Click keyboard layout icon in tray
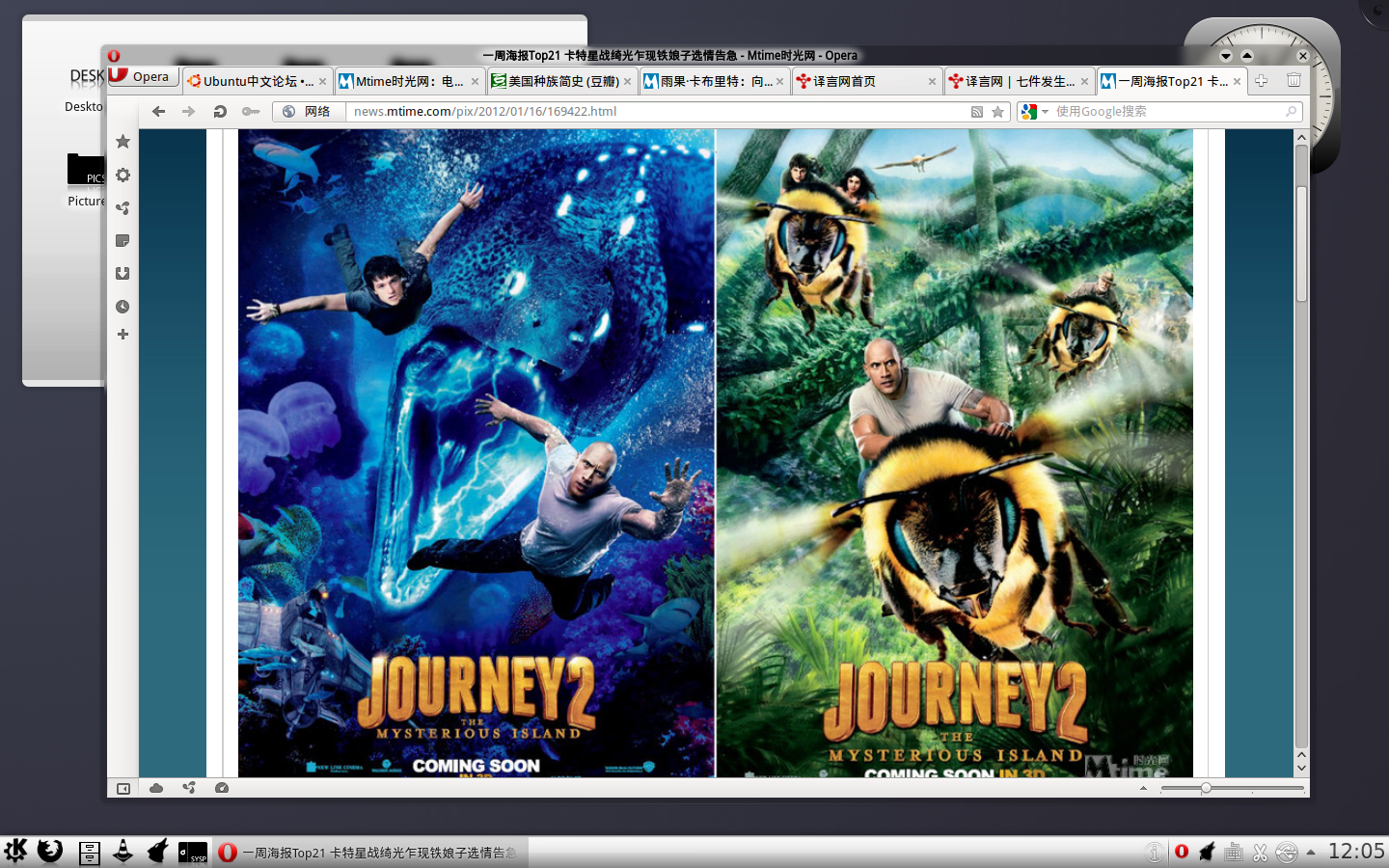 tap(1233, 853)
